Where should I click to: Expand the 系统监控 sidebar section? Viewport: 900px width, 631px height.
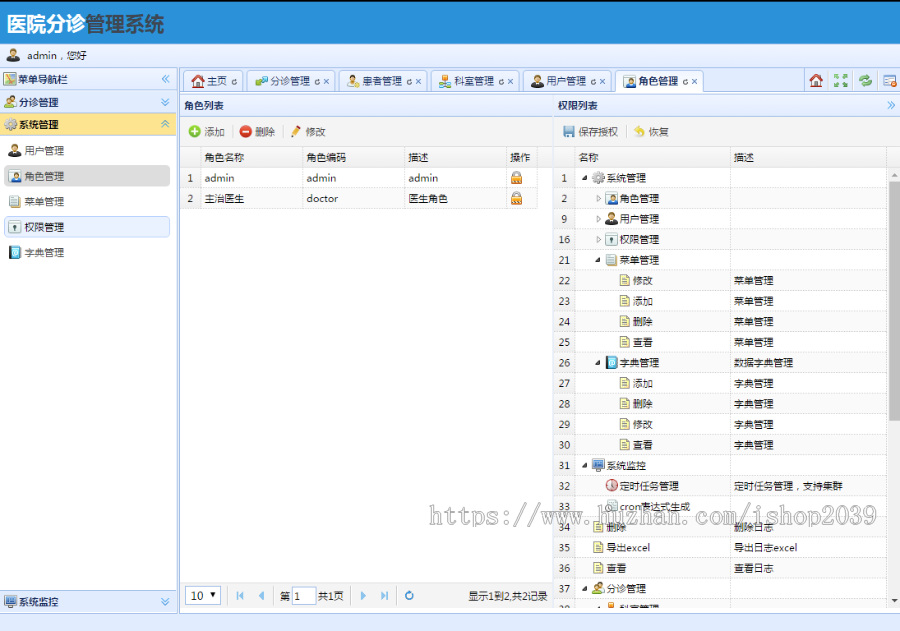(x=165, y=602)
